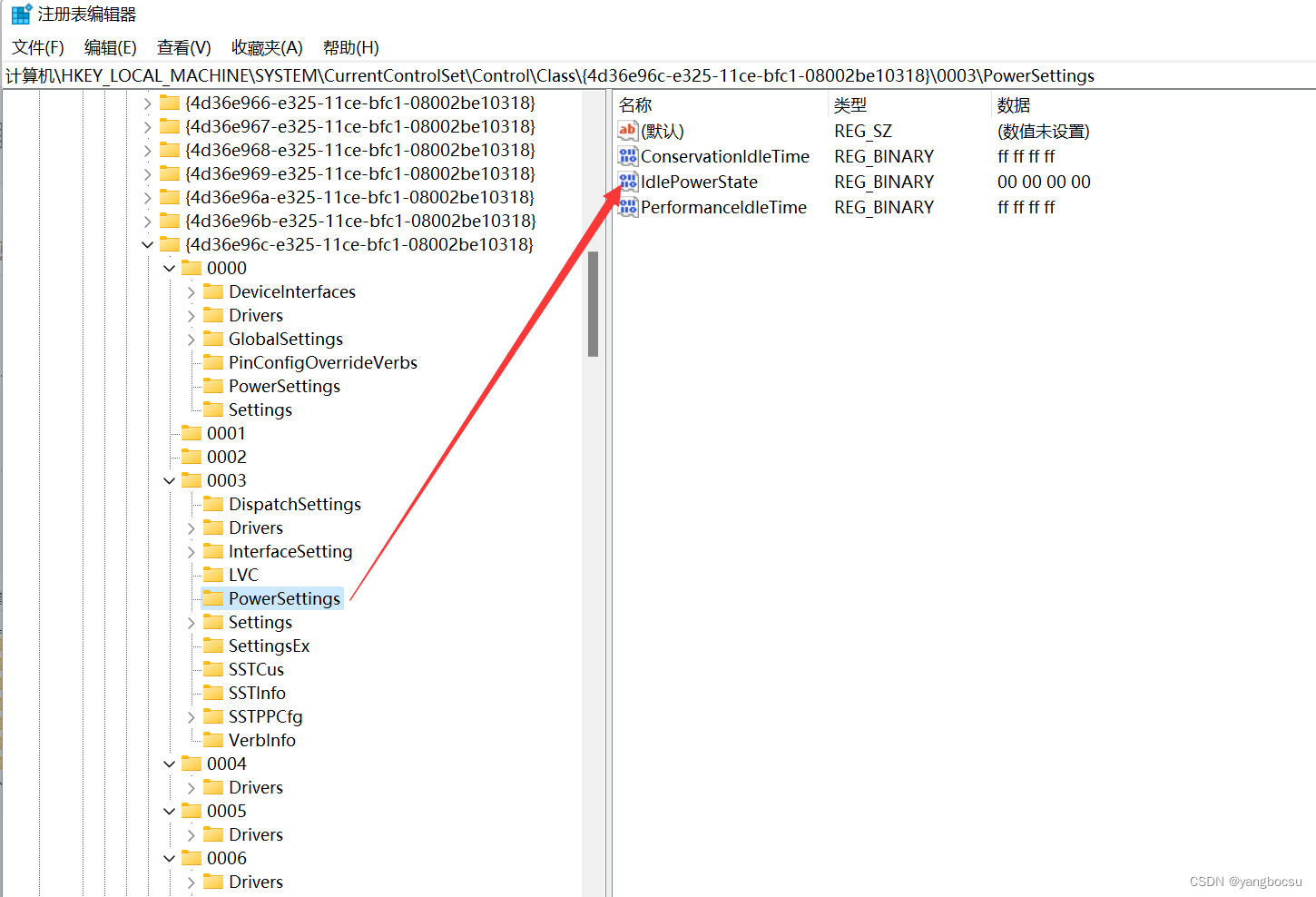Click the folder icon of key 0001

point(192,433)
